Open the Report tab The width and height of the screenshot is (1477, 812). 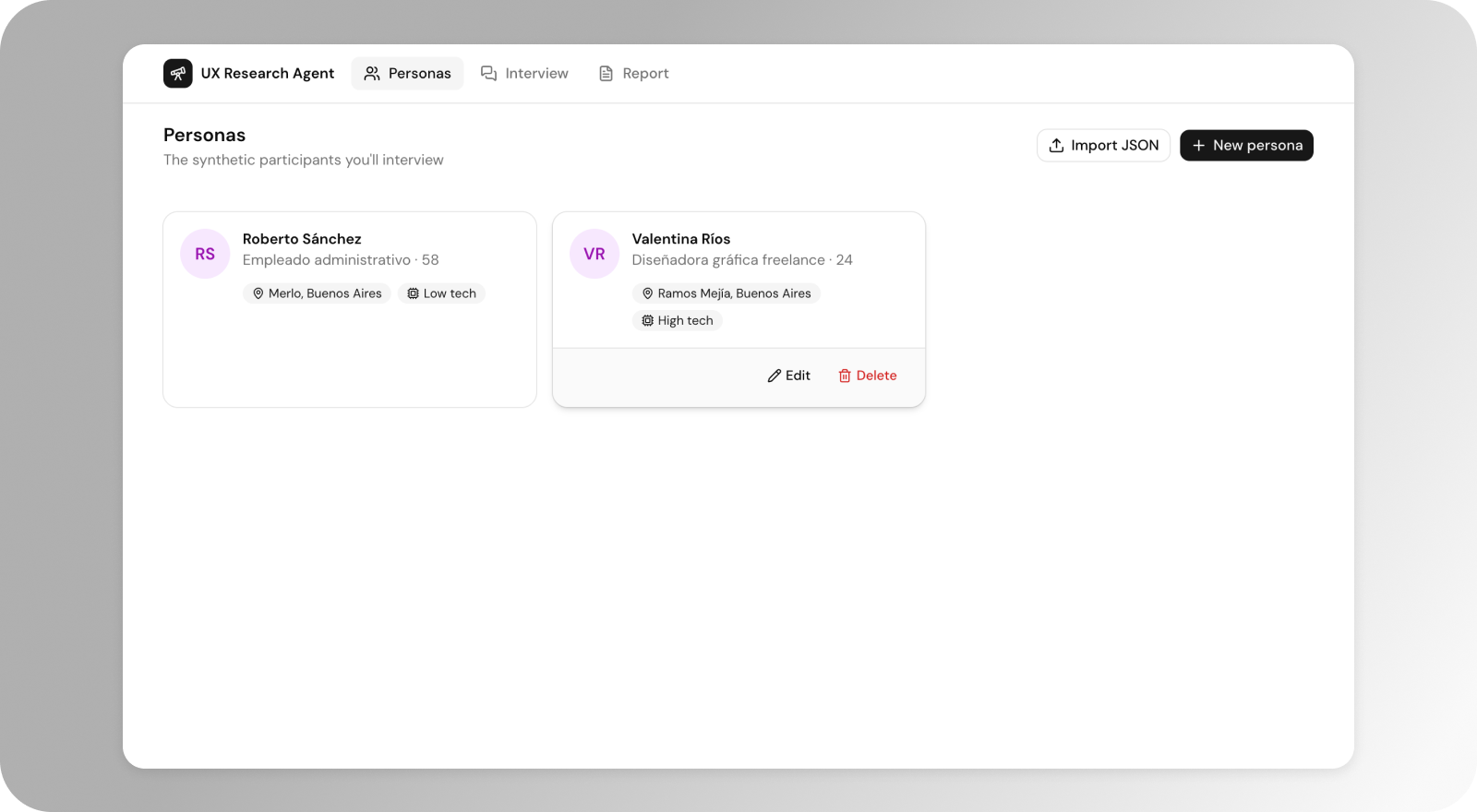[633, 73]
